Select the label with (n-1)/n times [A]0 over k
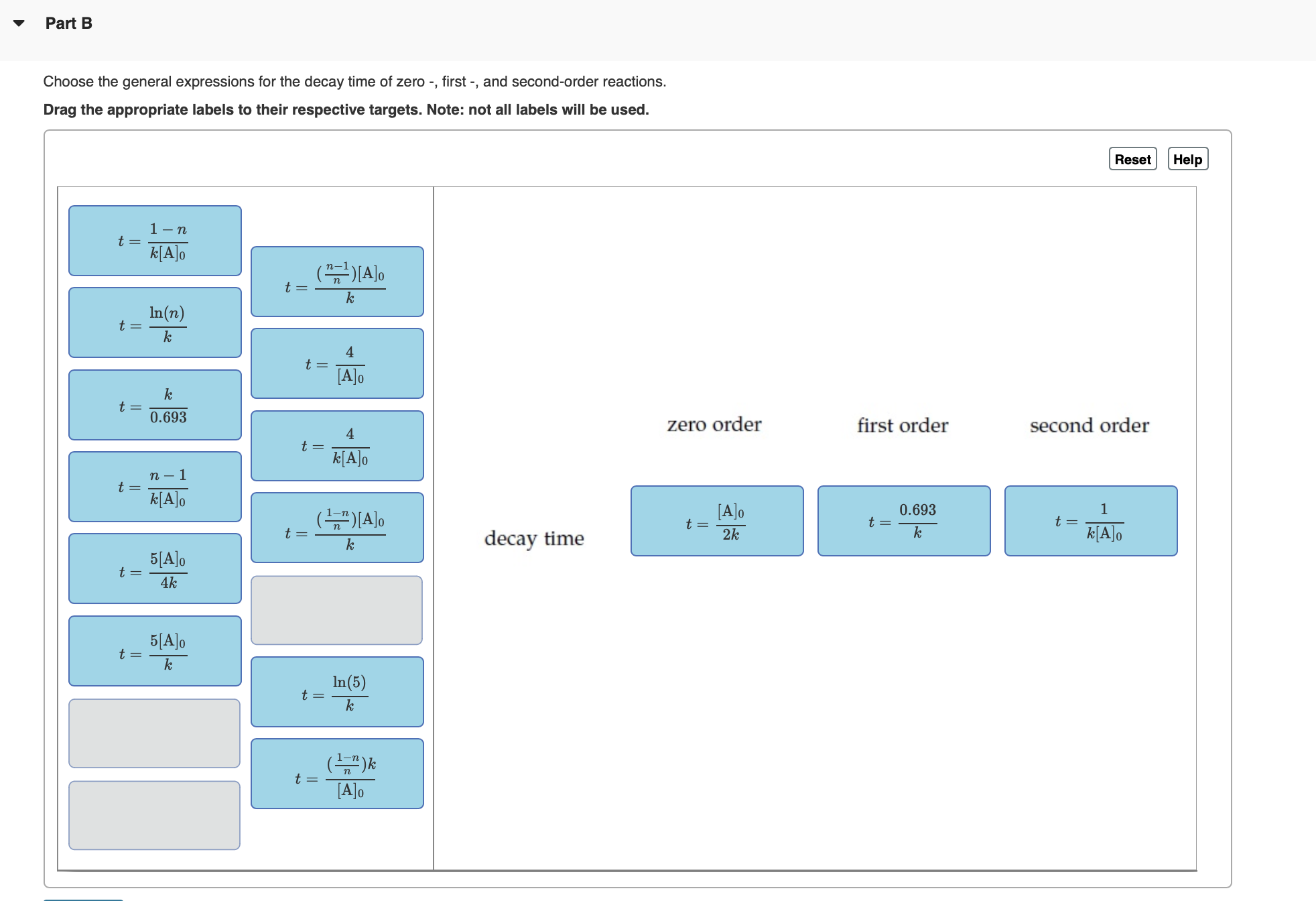This screenshot has height=901, width=1316. tap(337, 282)
